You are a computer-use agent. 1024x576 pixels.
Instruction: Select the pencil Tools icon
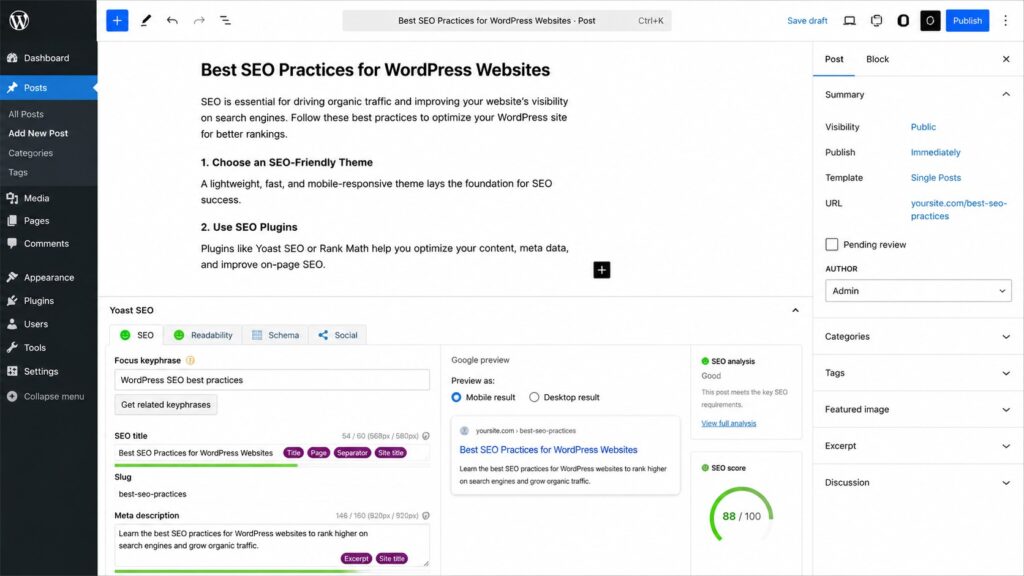[x=146, y=20]
